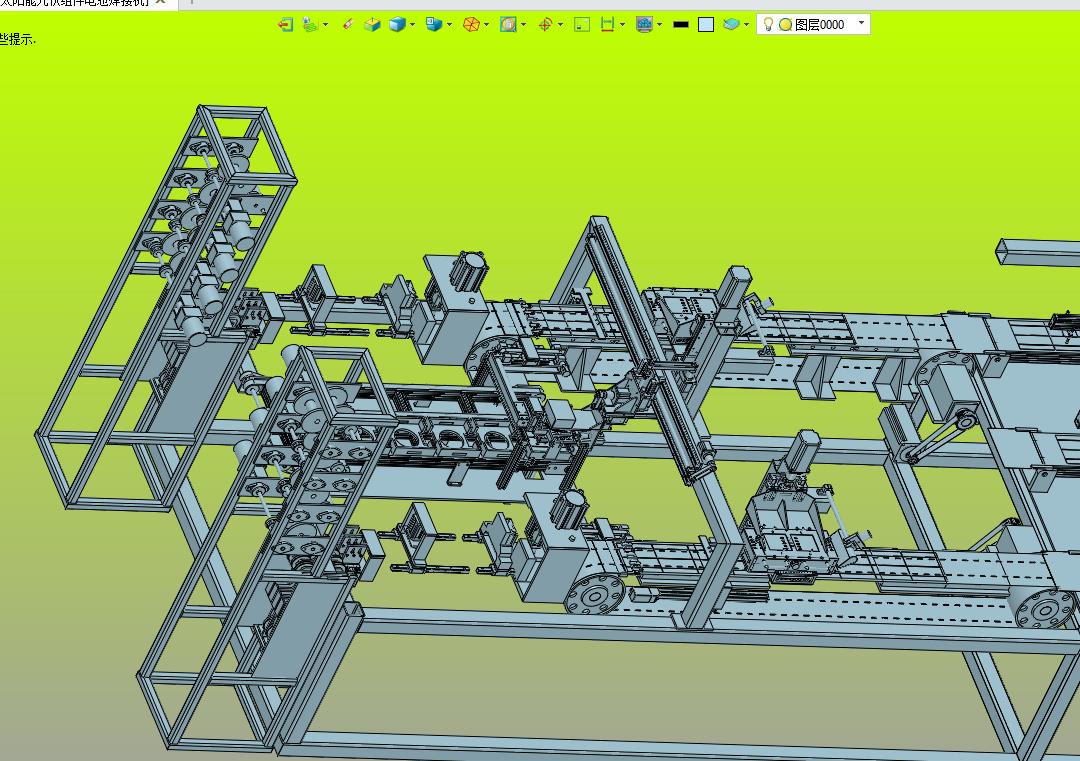Click the yellow circle layer status icon
Viewport: 1080px width, 761px height.
pyautogui.click(x=785, y=25)
